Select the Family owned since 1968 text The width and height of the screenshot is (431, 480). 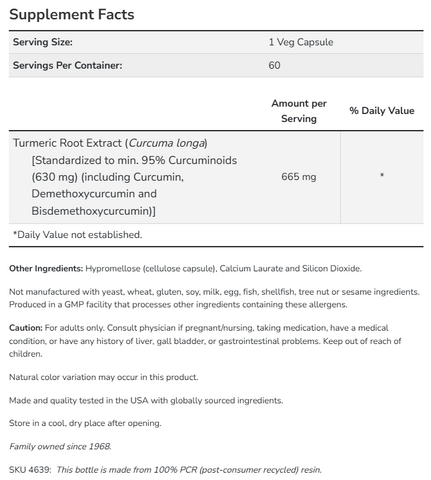point(60,447)
